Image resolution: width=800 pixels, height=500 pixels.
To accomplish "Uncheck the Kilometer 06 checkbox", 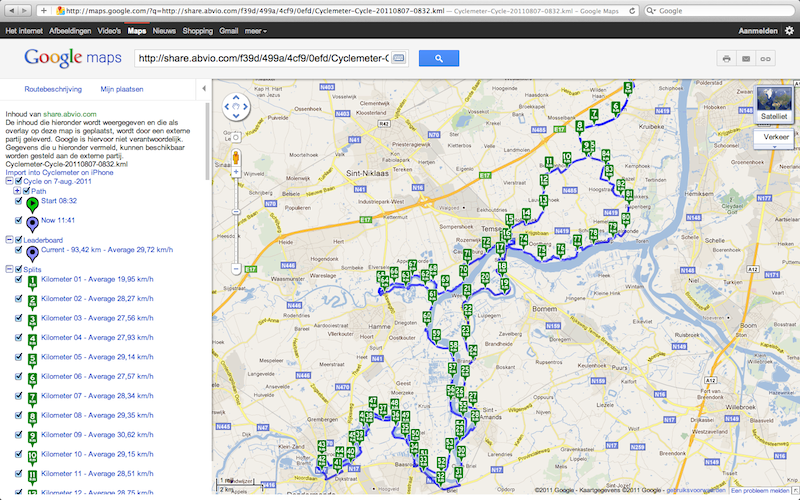I will coord(18,376).
